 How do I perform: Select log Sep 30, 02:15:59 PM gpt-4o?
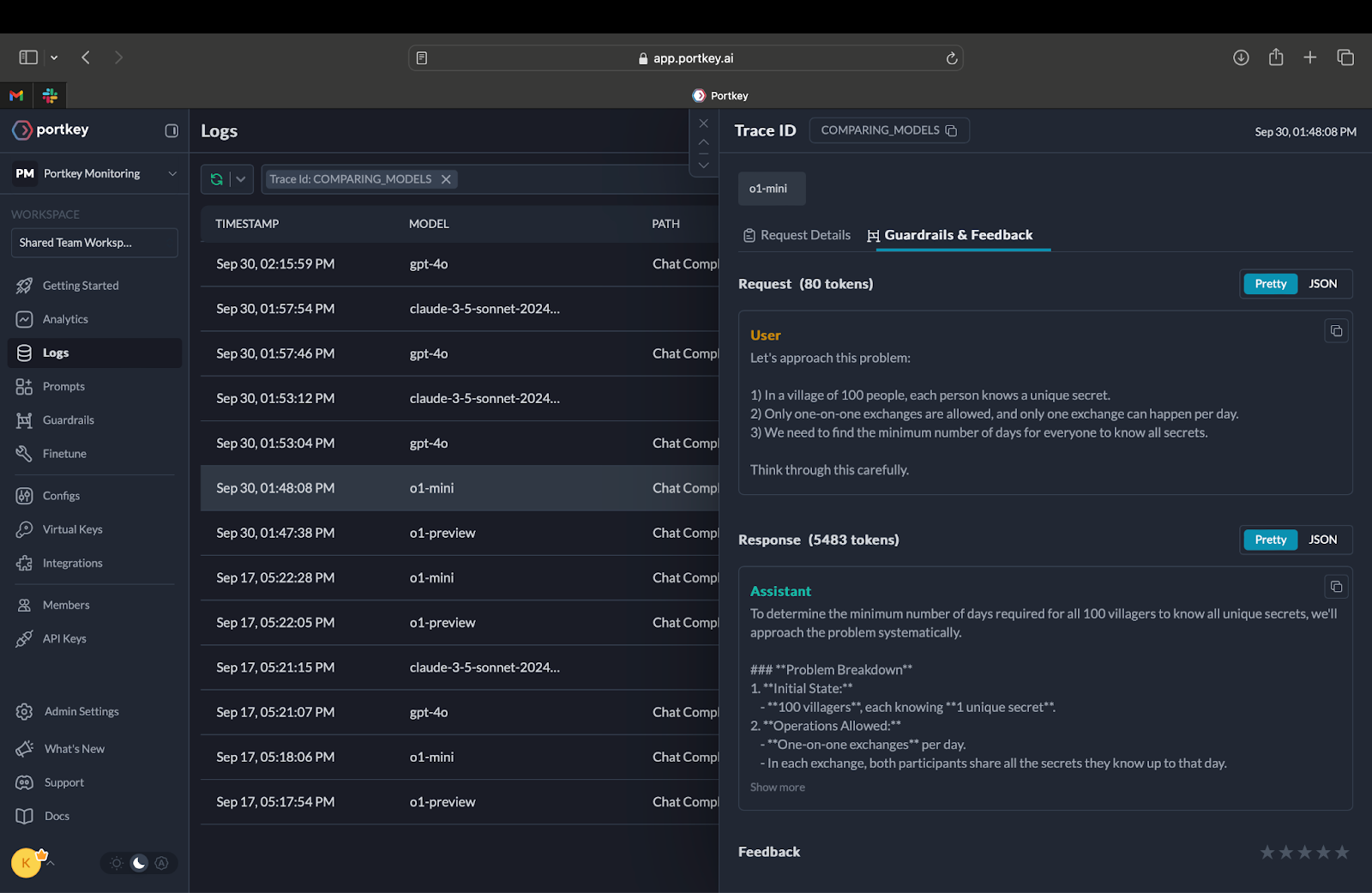click(x=460, y=264)
